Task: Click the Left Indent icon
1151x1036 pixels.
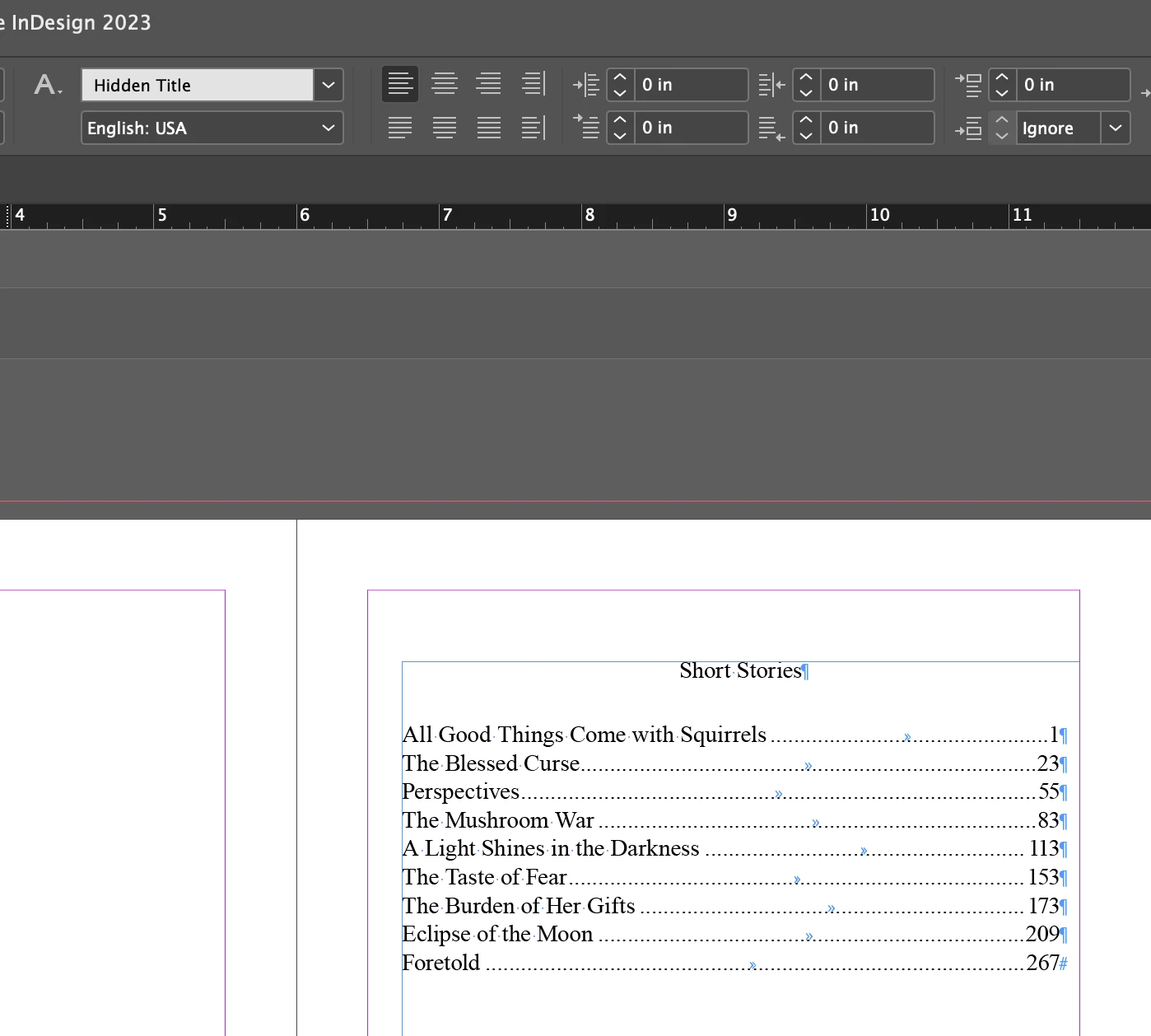Action: pyautogui.click(x=586, y=85)
